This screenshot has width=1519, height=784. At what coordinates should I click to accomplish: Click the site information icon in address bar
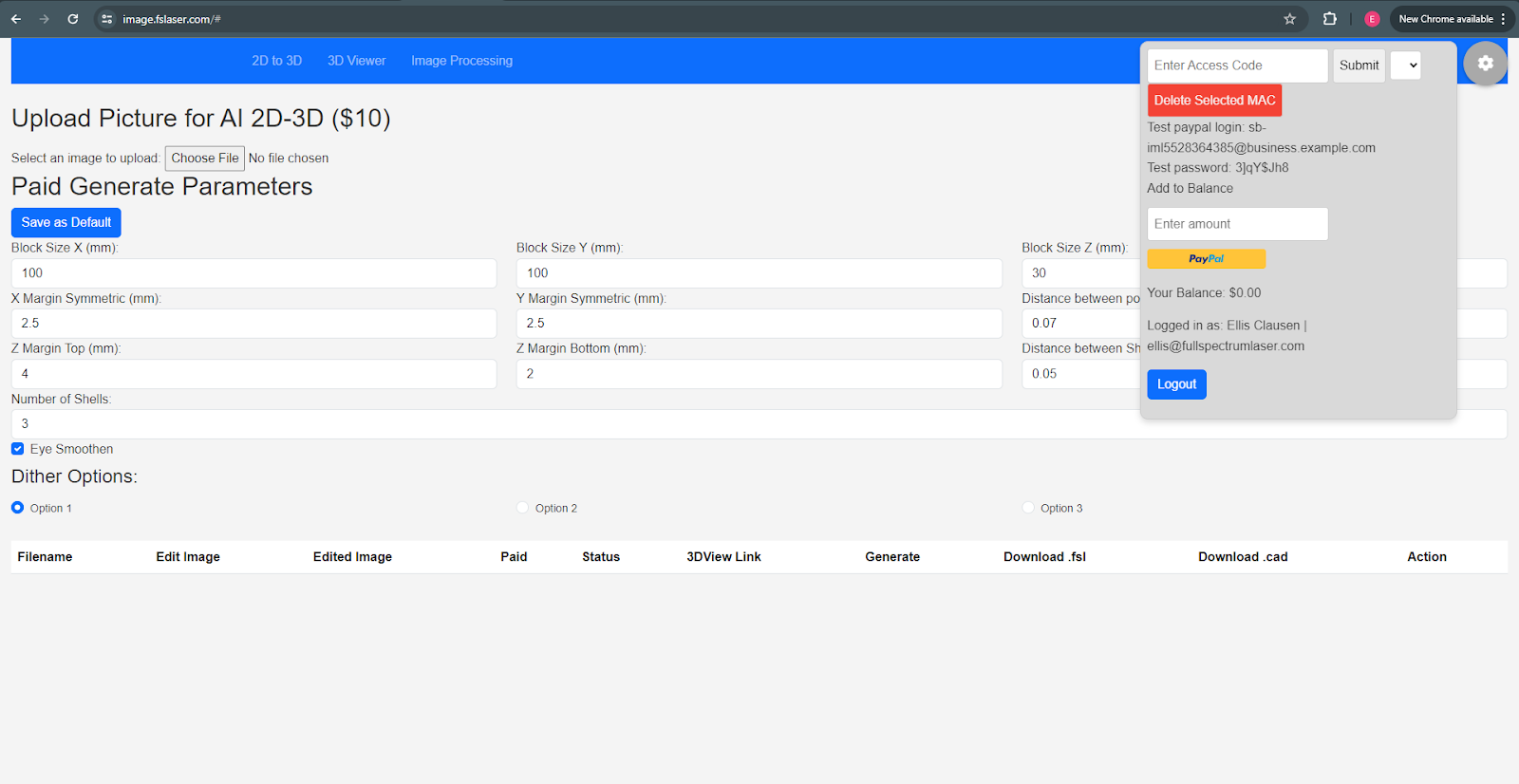tap(107, 19)
